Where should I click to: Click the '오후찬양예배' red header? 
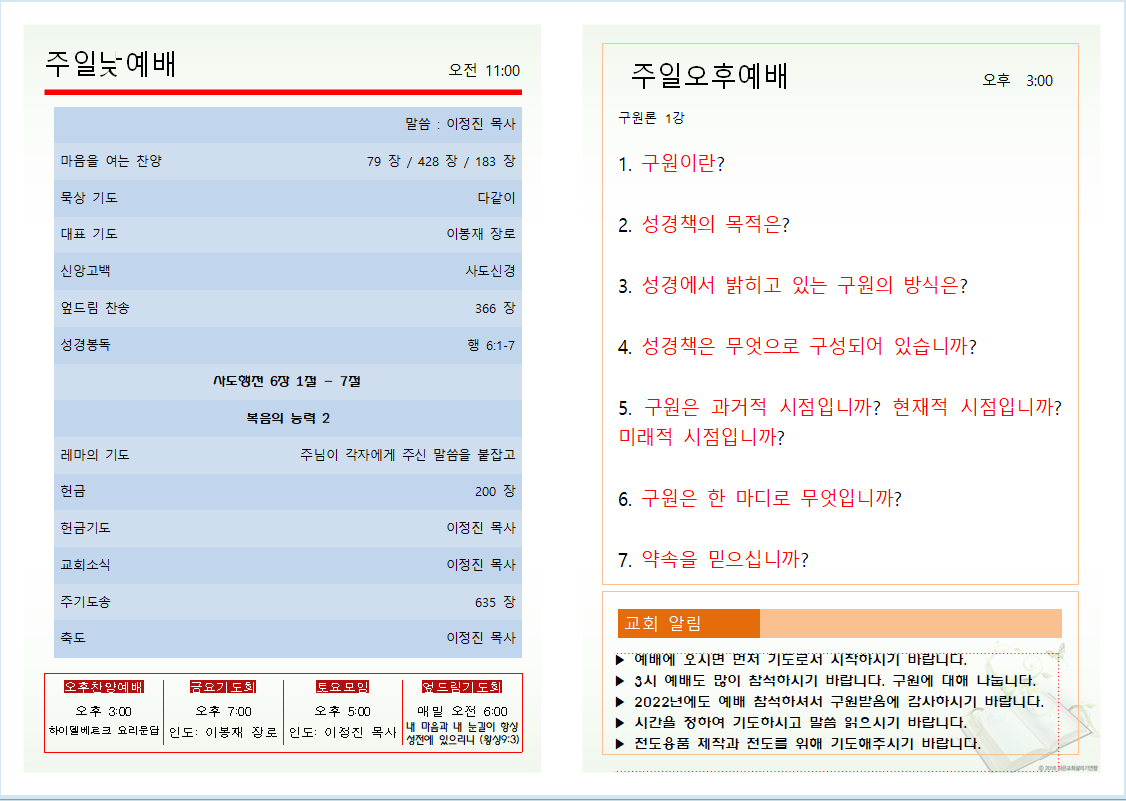click(x=104, y=687)
